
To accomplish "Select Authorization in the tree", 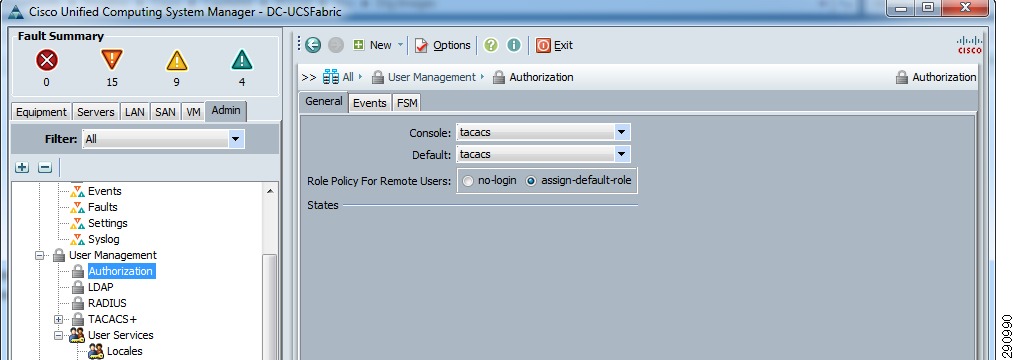I will click(121, 271).
